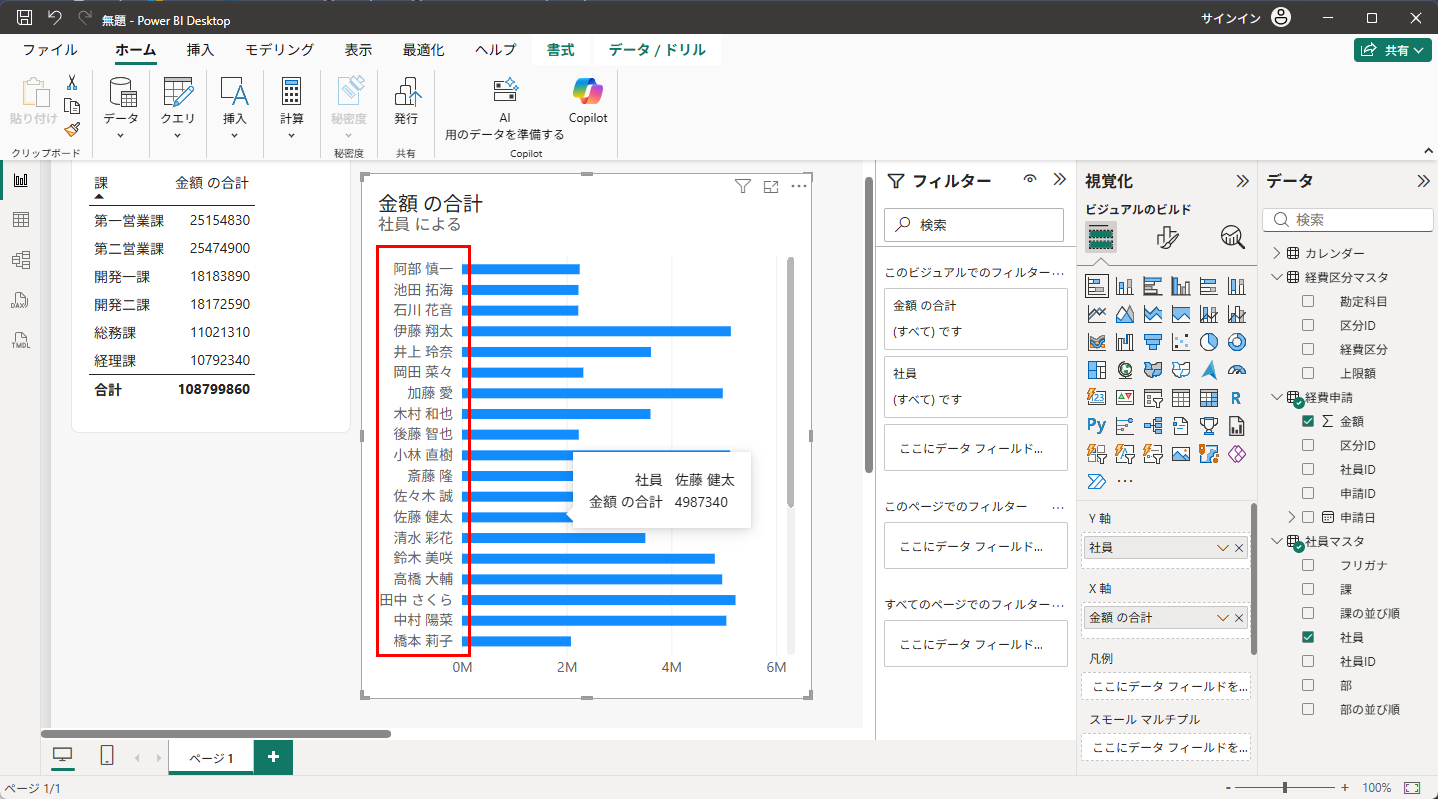The height and width of the screenshot is (799, 1438).
Task: Open the ファイル menu
Action: click(50, 50)
